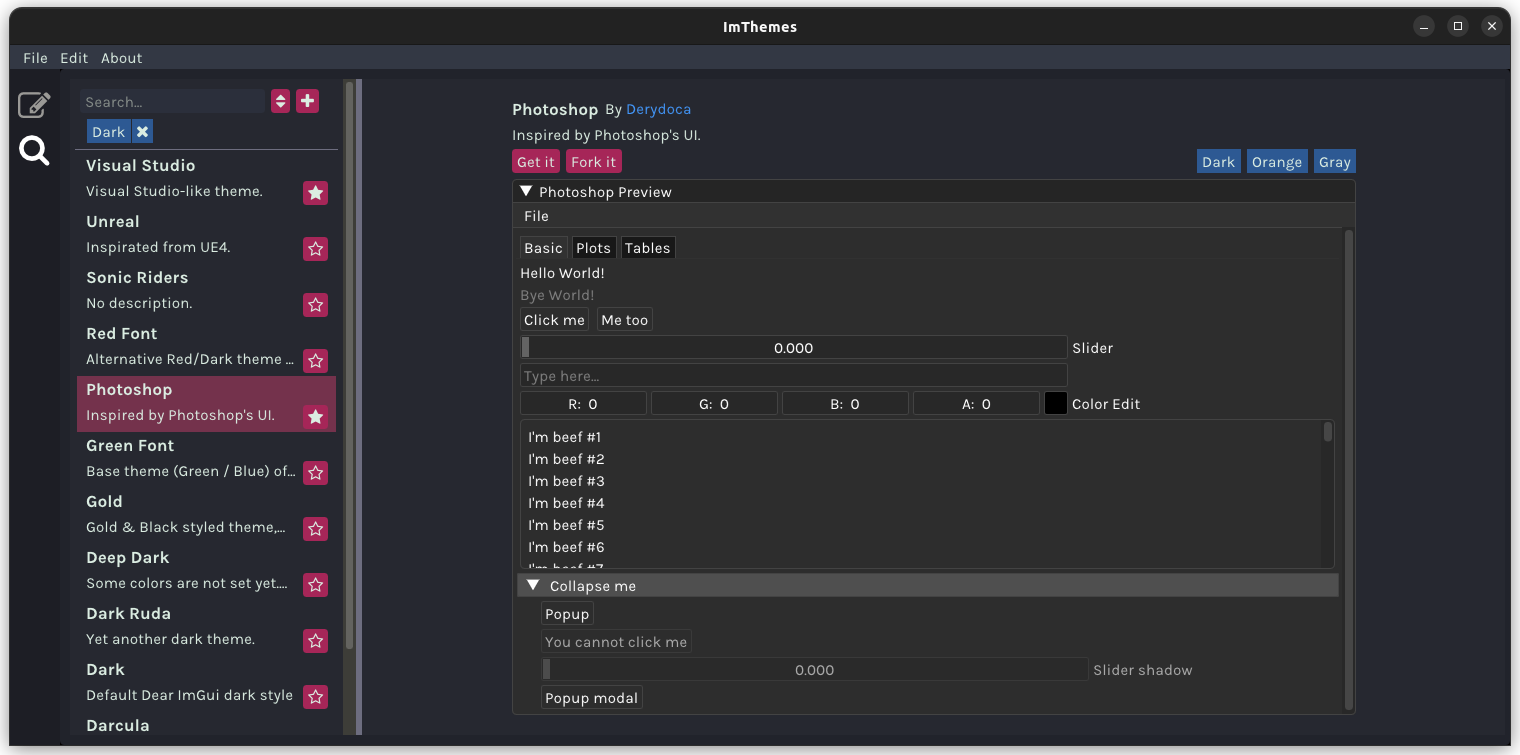Image resolution: width=1520 pixels, height=755 pixels.
Task: Toggle favorite star for Green Font theme
Action: pos(316,473)
